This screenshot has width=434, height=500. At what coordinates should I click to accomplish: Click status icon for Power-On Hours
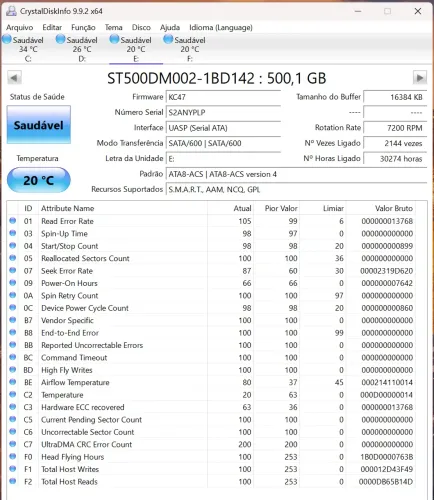coord(13,283)
